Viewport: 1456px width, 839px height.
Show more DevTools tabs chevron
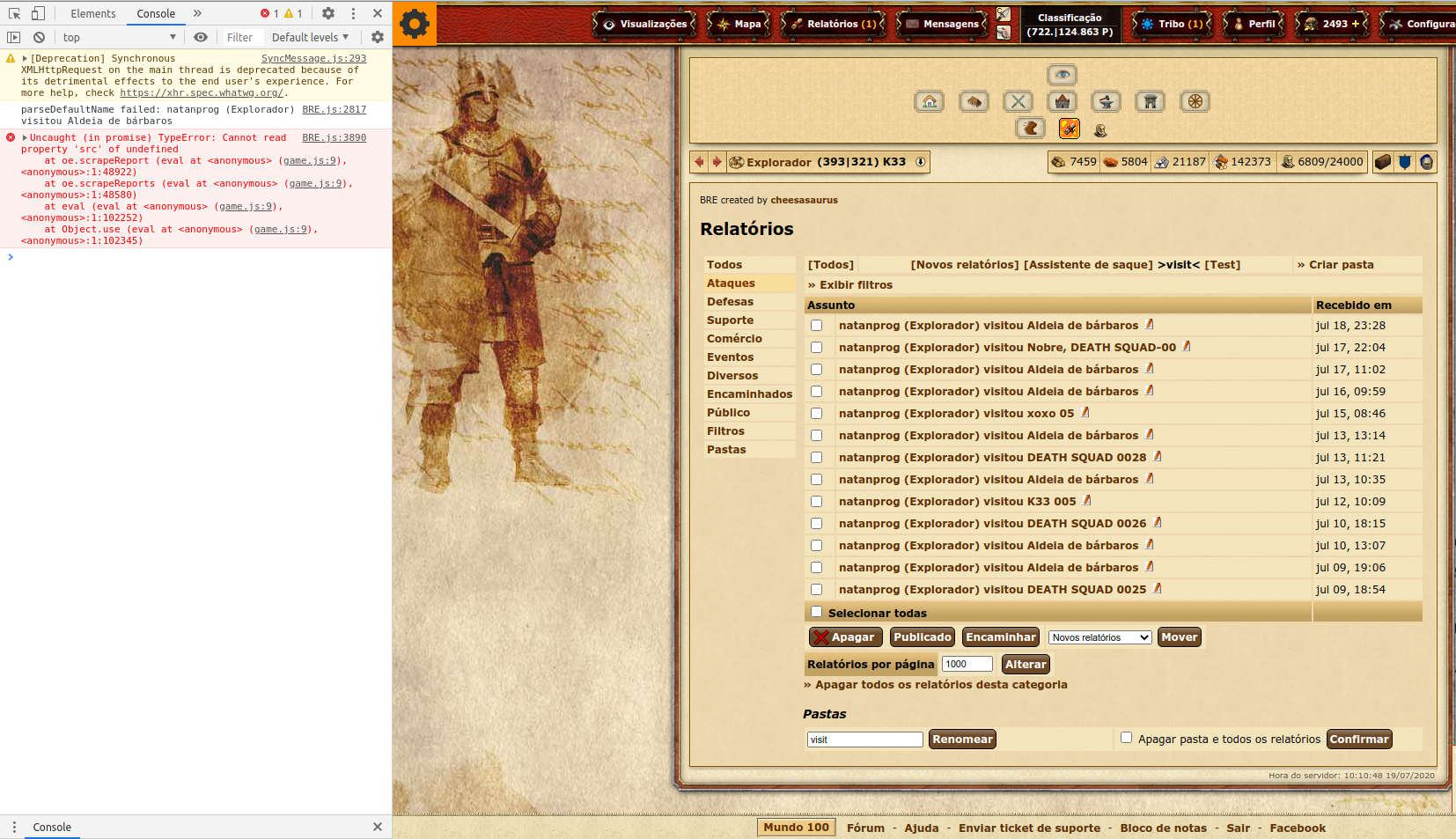pos(197,13)
